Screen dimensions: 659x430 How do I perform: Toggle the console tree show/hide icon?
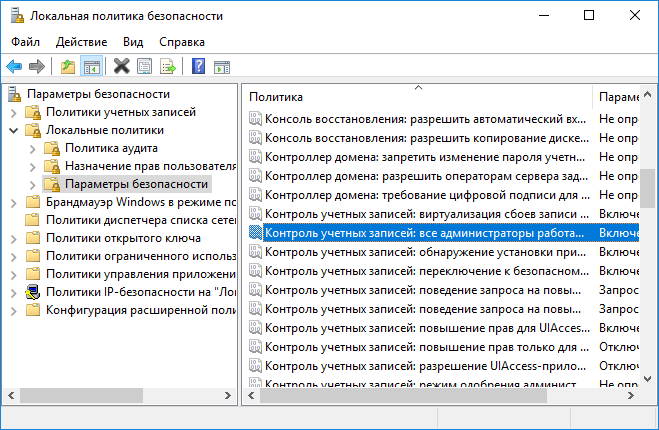point(91,67)
